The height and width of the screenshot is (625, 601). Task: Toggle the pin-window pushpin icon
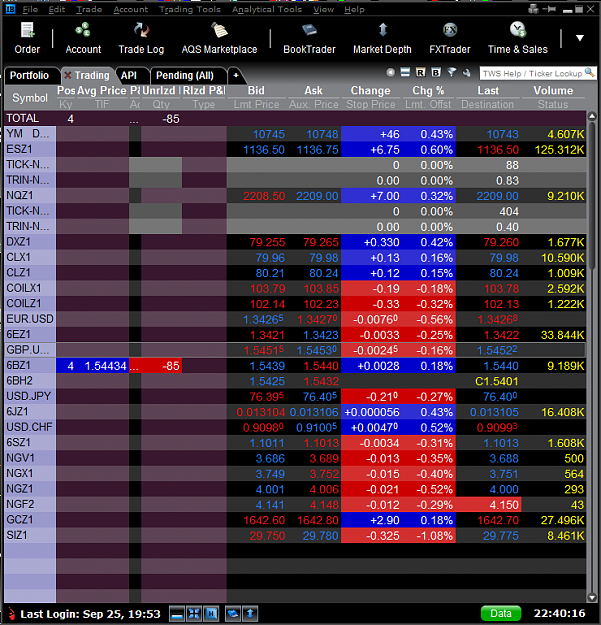coord(550,9)
